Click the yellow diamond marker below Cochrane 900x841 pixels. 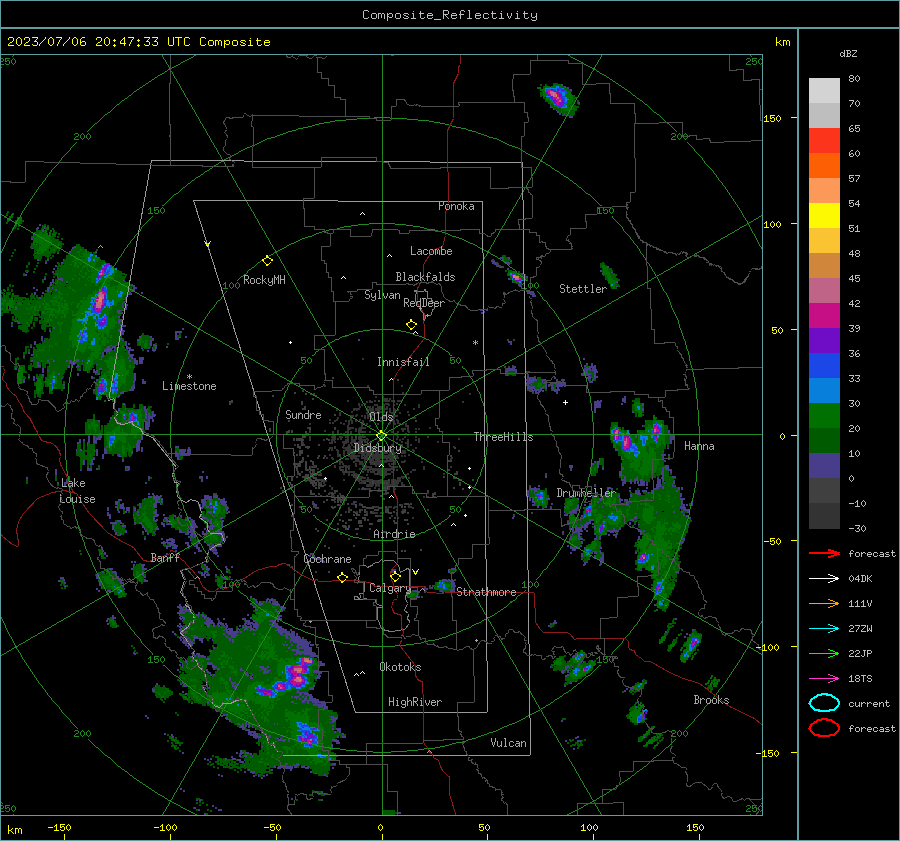(x=342, y=577)
